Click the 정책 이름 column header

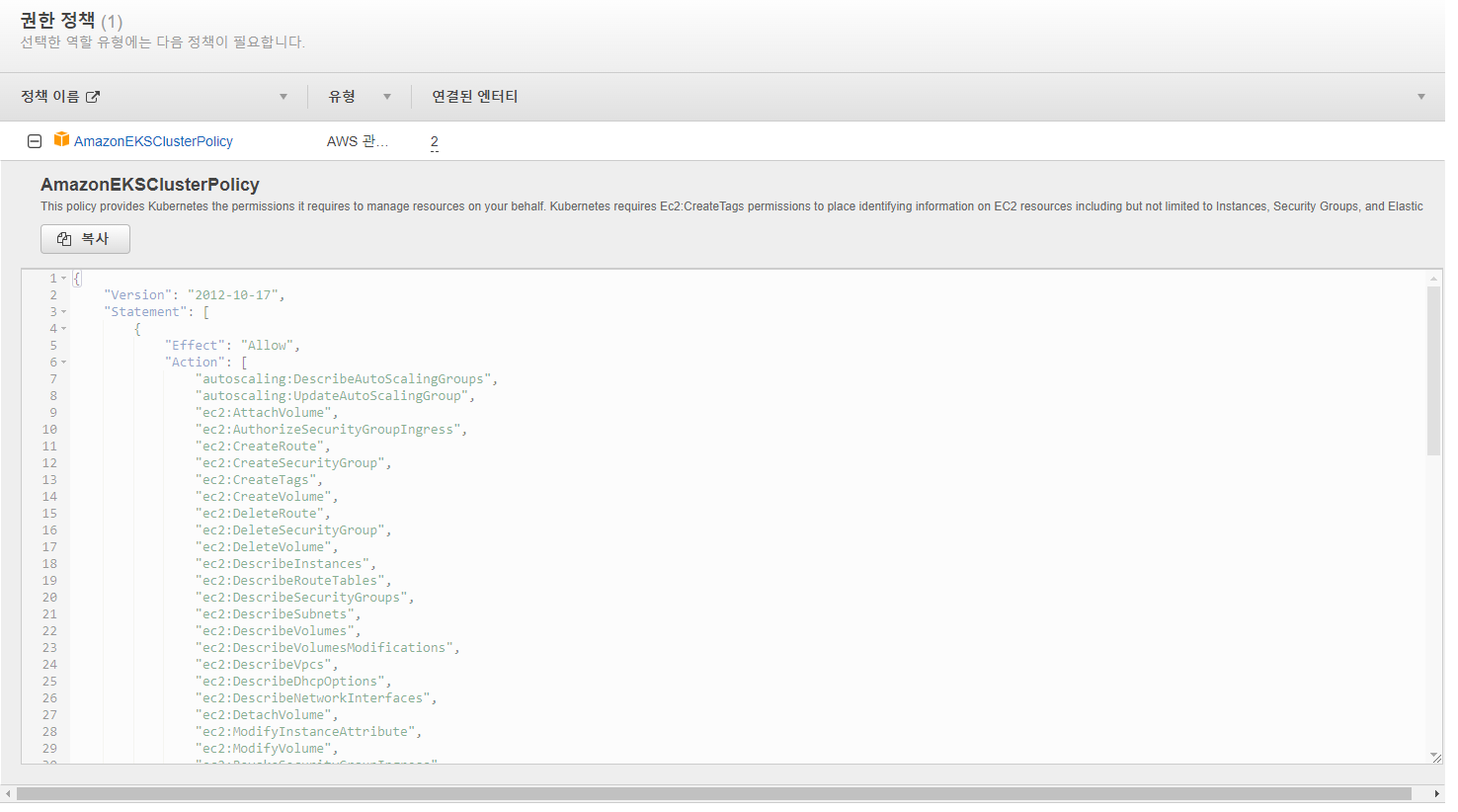(x=50, y=96)
